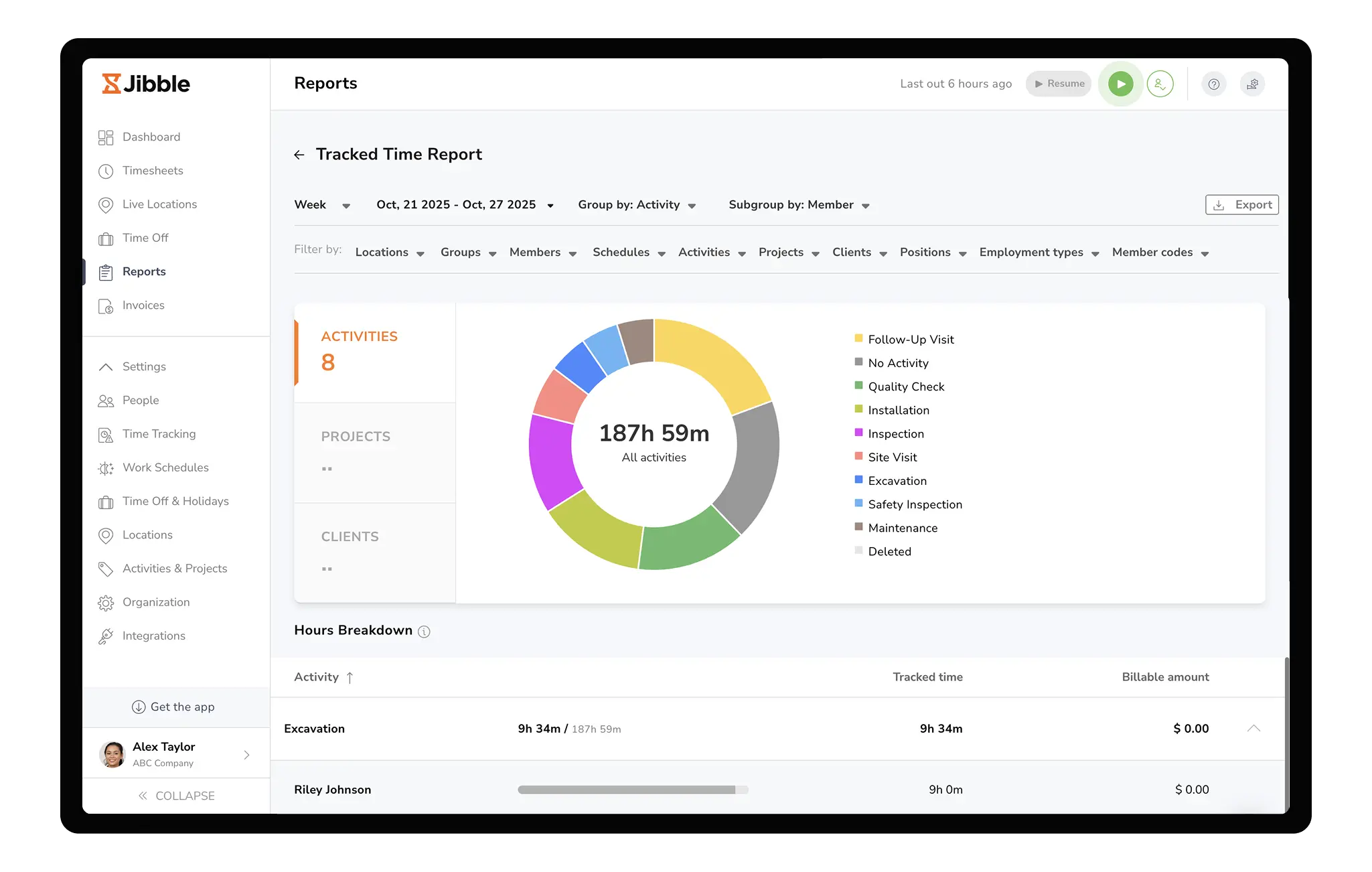Open Subgroup by: Member dropdown
The width and height of the screenshot is (1372, 872).
click(x=799, y=205)
